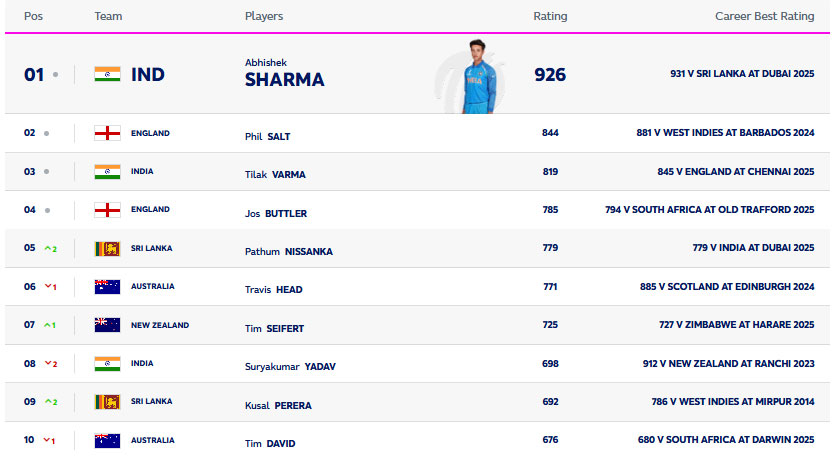The image size is (836, 457).
Task: Select the Abhishek Sharma player name
Action: click(284, 75)
